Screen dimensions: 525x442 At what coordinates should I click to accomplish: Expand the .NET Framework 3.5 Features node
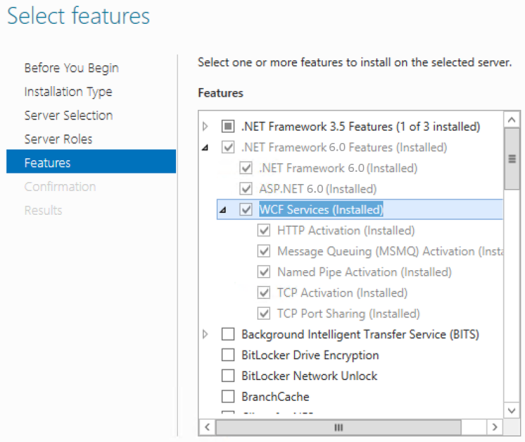click(205, 127)
